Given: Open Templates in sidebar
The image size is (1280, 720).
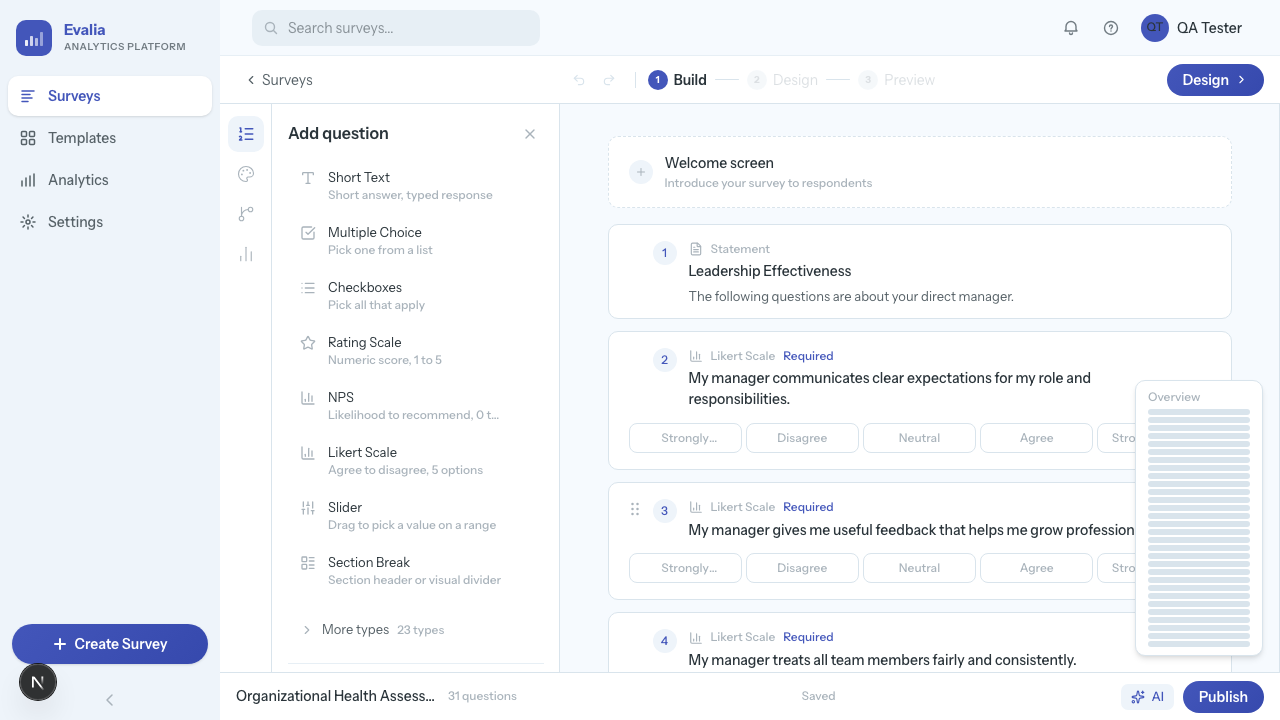Looking at the screenshot, I should [x=110, y=138].
